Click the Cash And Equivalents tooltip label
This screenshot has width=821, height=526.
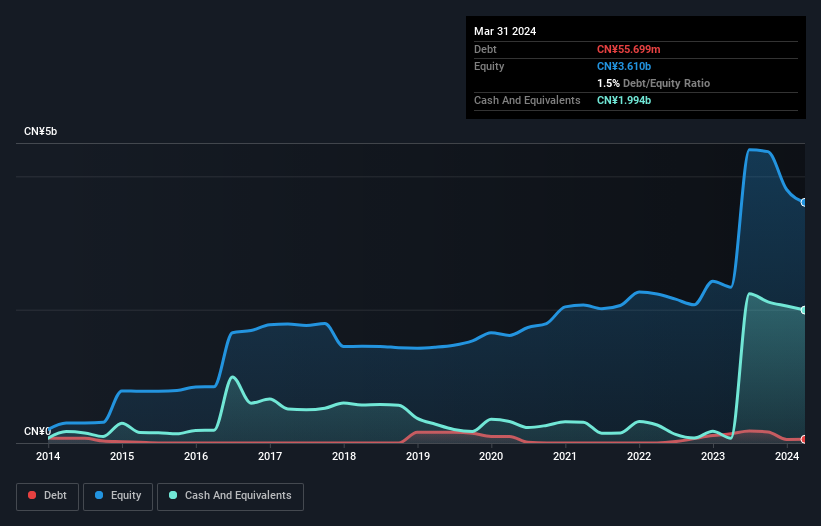(527, 100)
